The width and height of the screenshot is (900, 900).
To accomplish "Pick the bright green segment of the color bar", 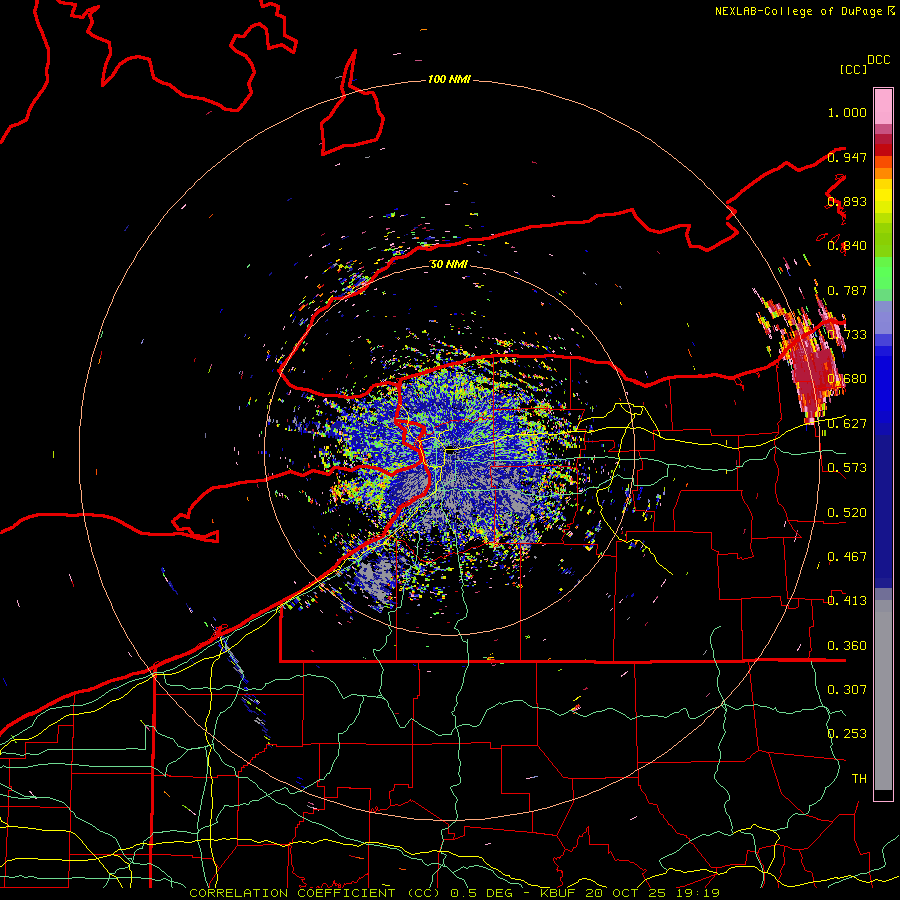I will pos(883,272).
